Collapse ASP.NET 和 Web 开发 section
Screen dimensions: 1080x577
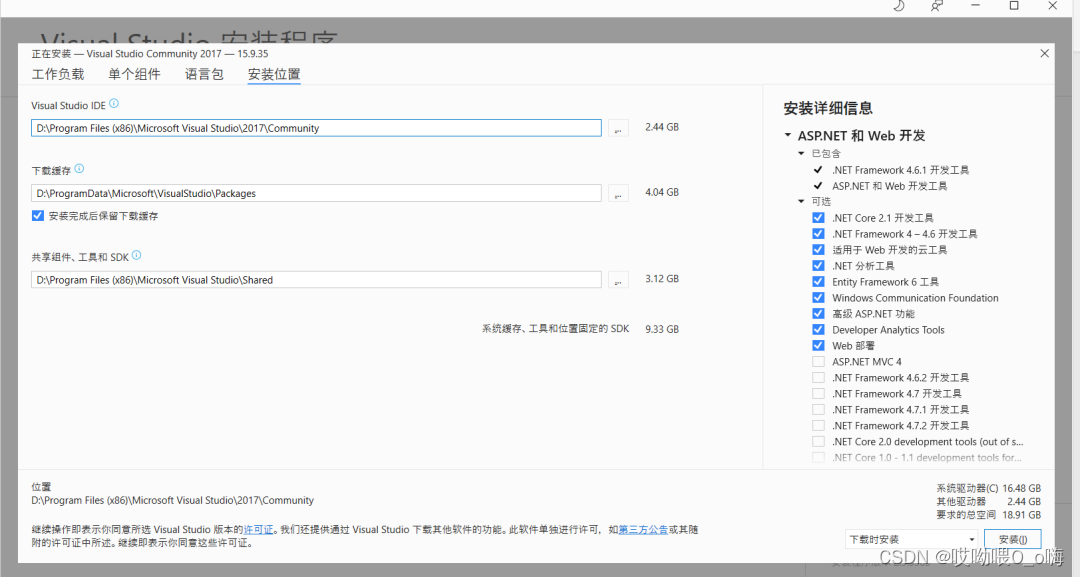[x=788, y=136]
